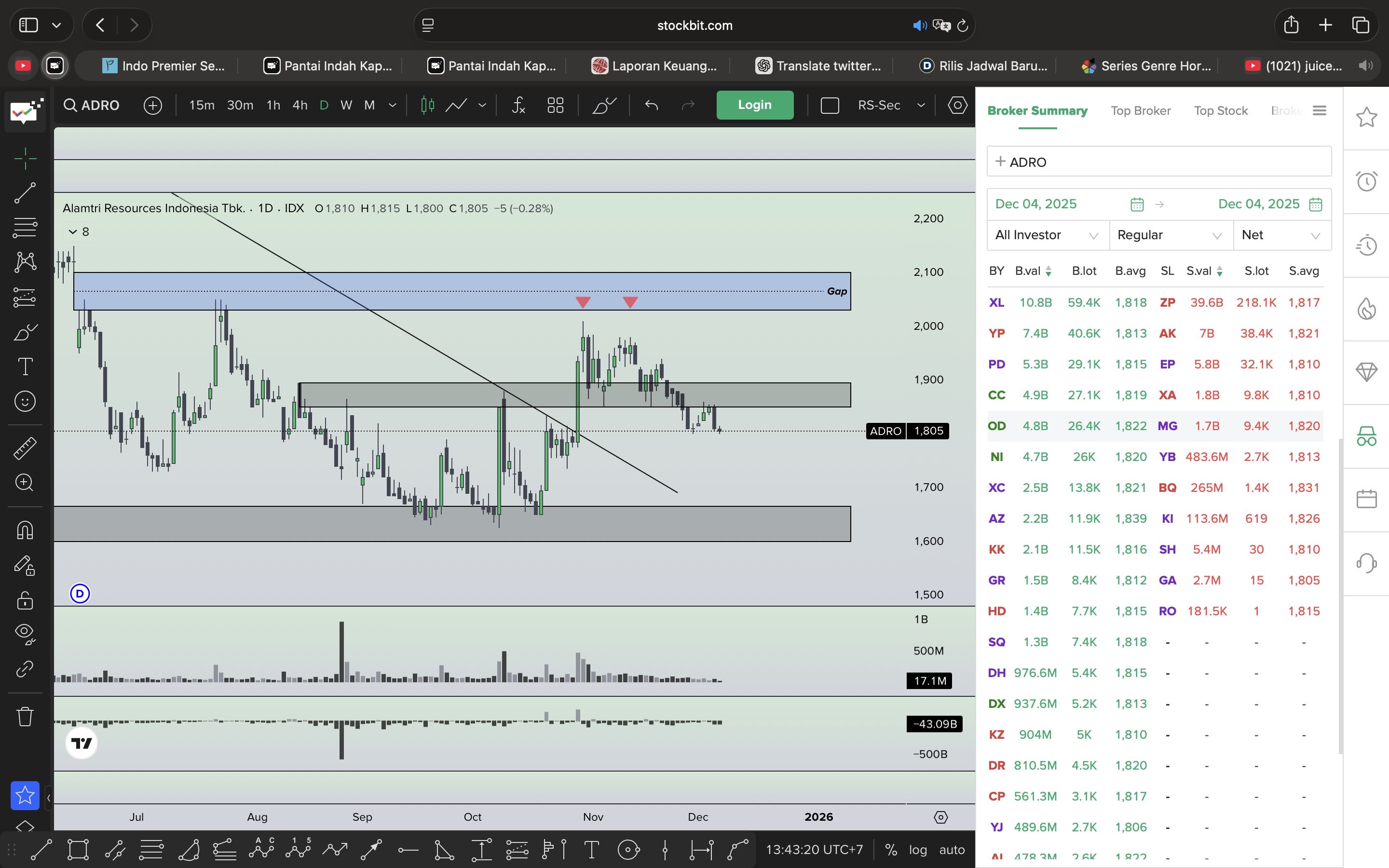
Task: Open the Regular market type dropdown
Action: point(1170,235)
